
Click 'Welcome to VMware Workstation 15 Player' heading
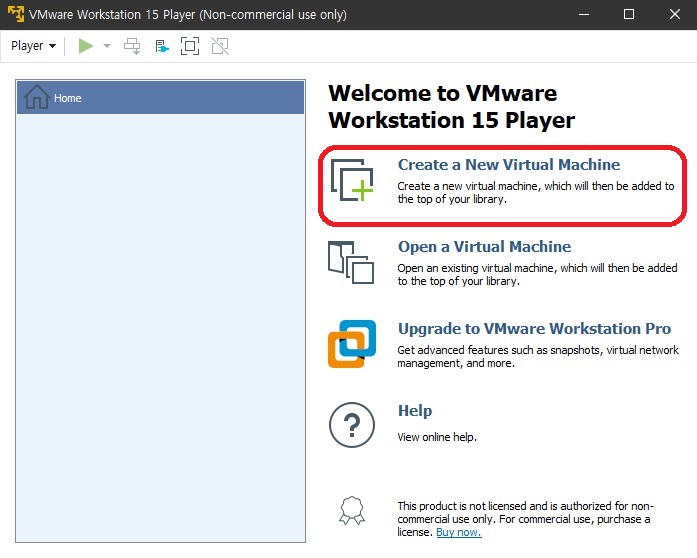tap(451, 107)
